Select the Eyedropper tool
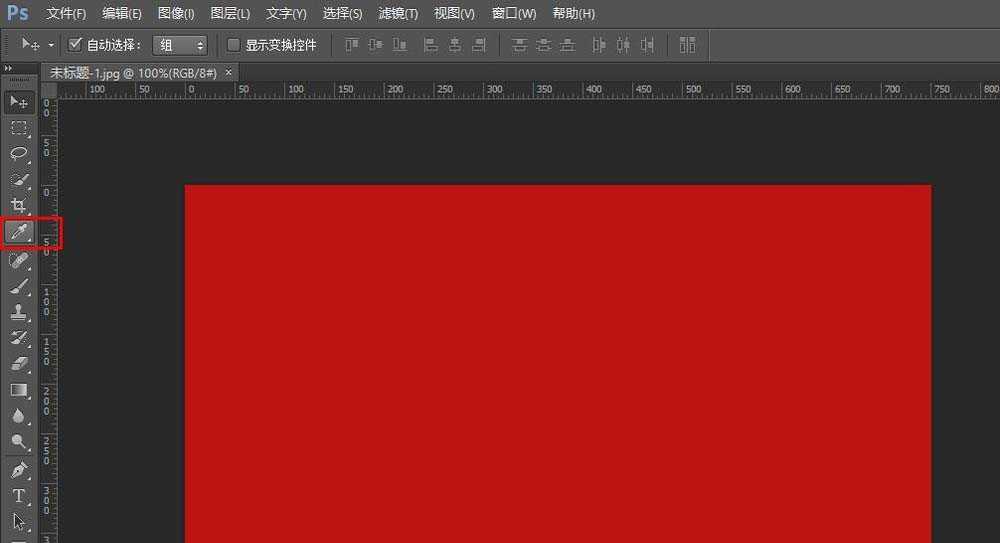Viewport: 1000px width, 543px height. click(19, 233)
